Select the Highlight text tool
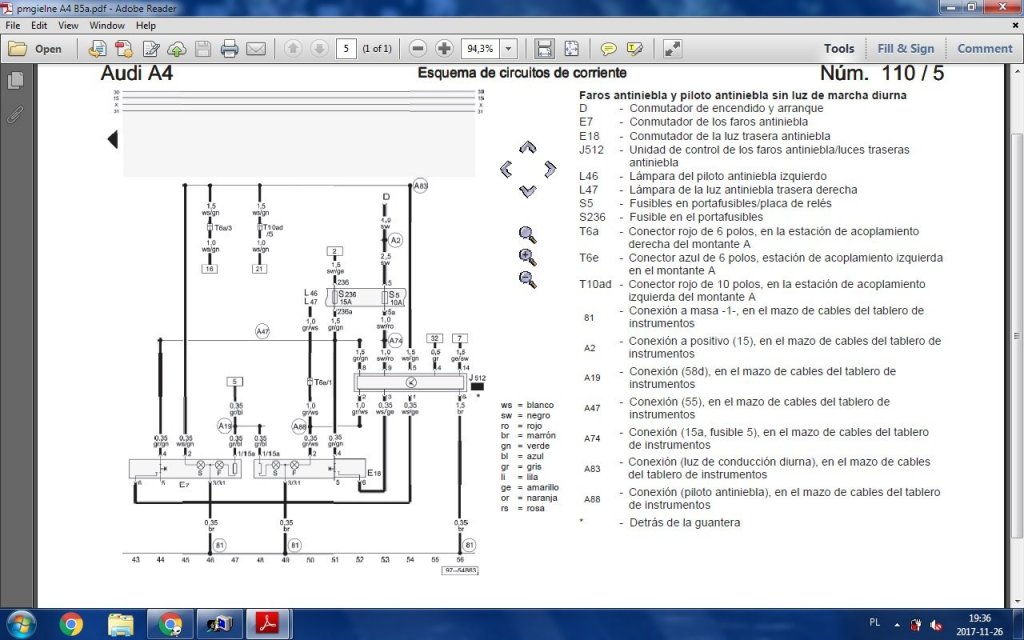Image resolution: width=1024 pixels, height=640 pixels. (x=635, y=49)
